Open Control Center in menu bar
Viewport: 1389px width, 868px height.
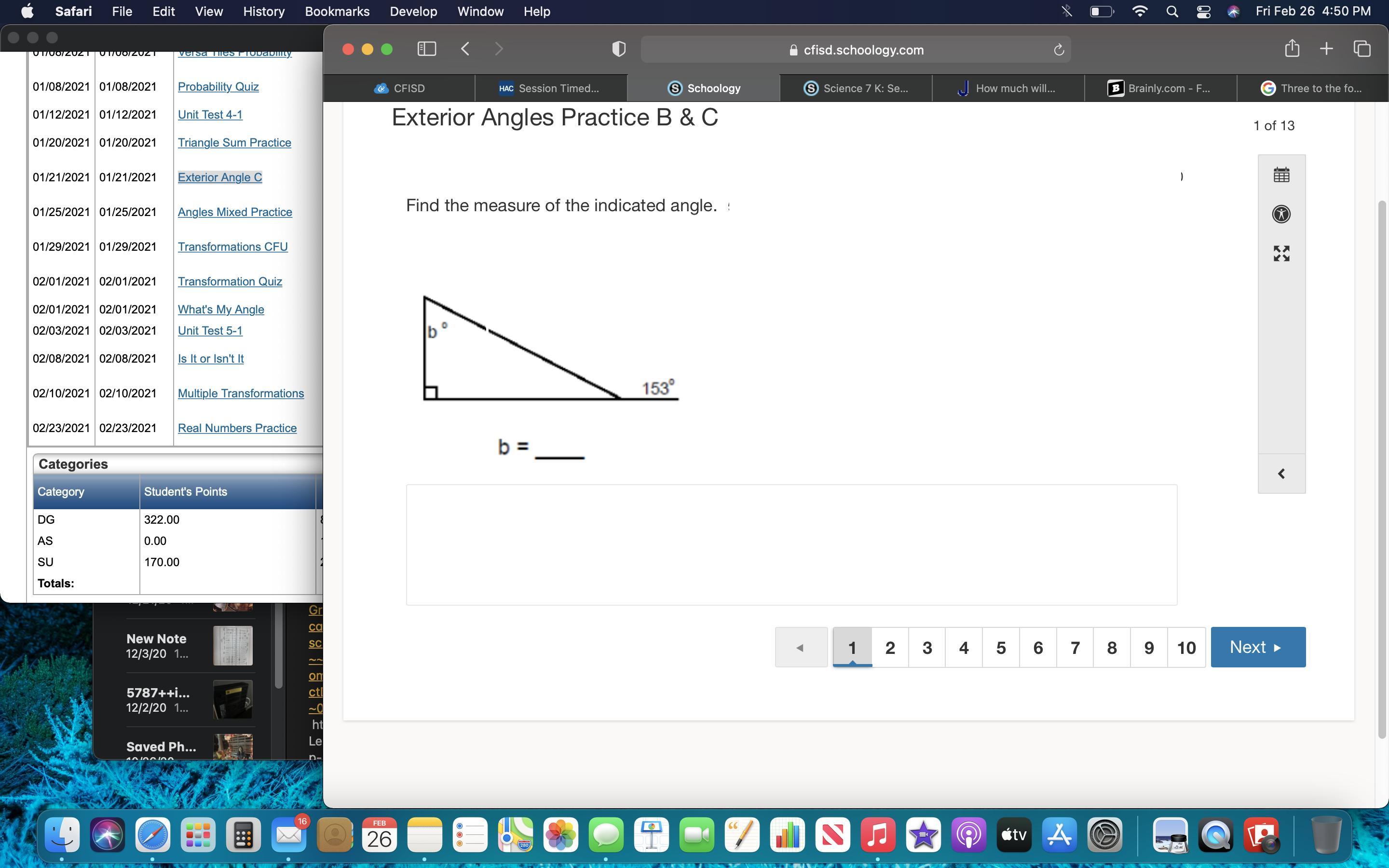1204,12
